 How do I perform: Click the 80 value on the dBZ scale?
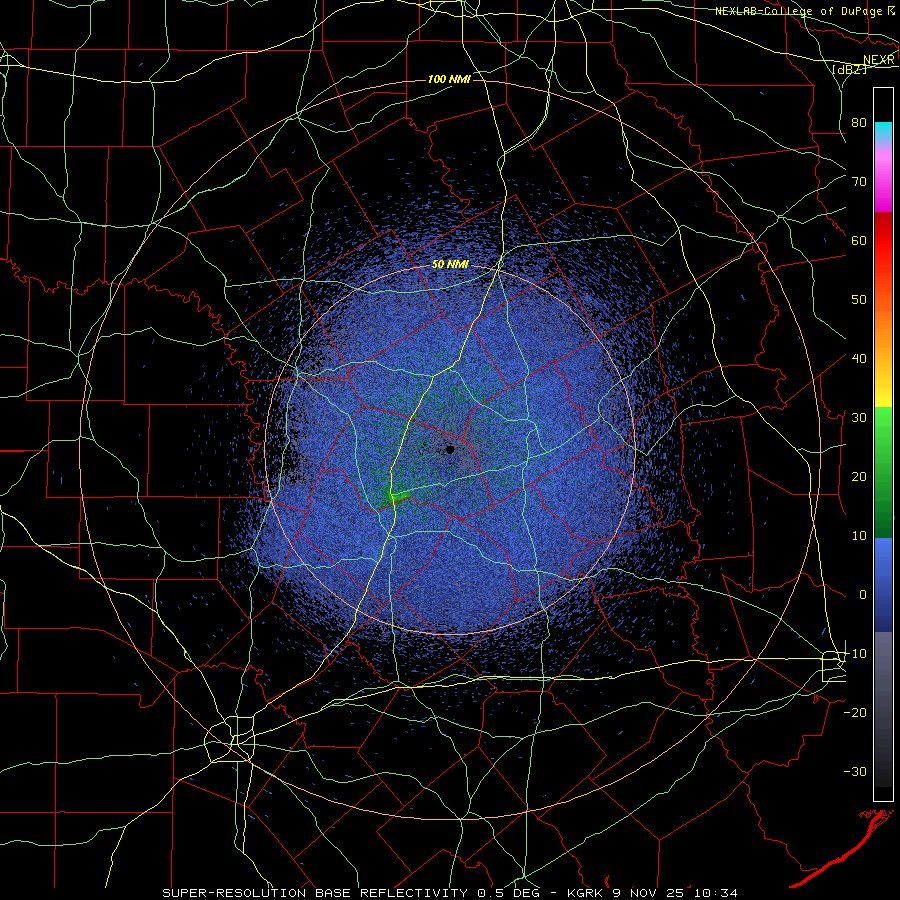[859, 122]
